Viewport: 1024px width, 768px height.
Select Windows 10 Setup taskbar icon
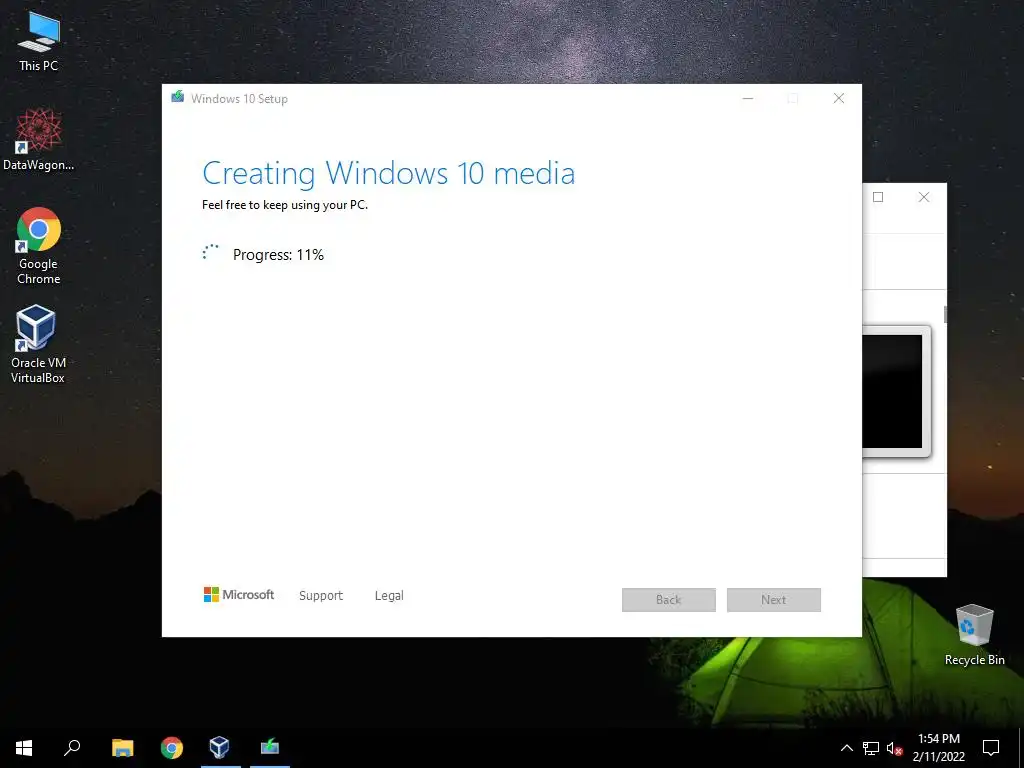[270, 748]
